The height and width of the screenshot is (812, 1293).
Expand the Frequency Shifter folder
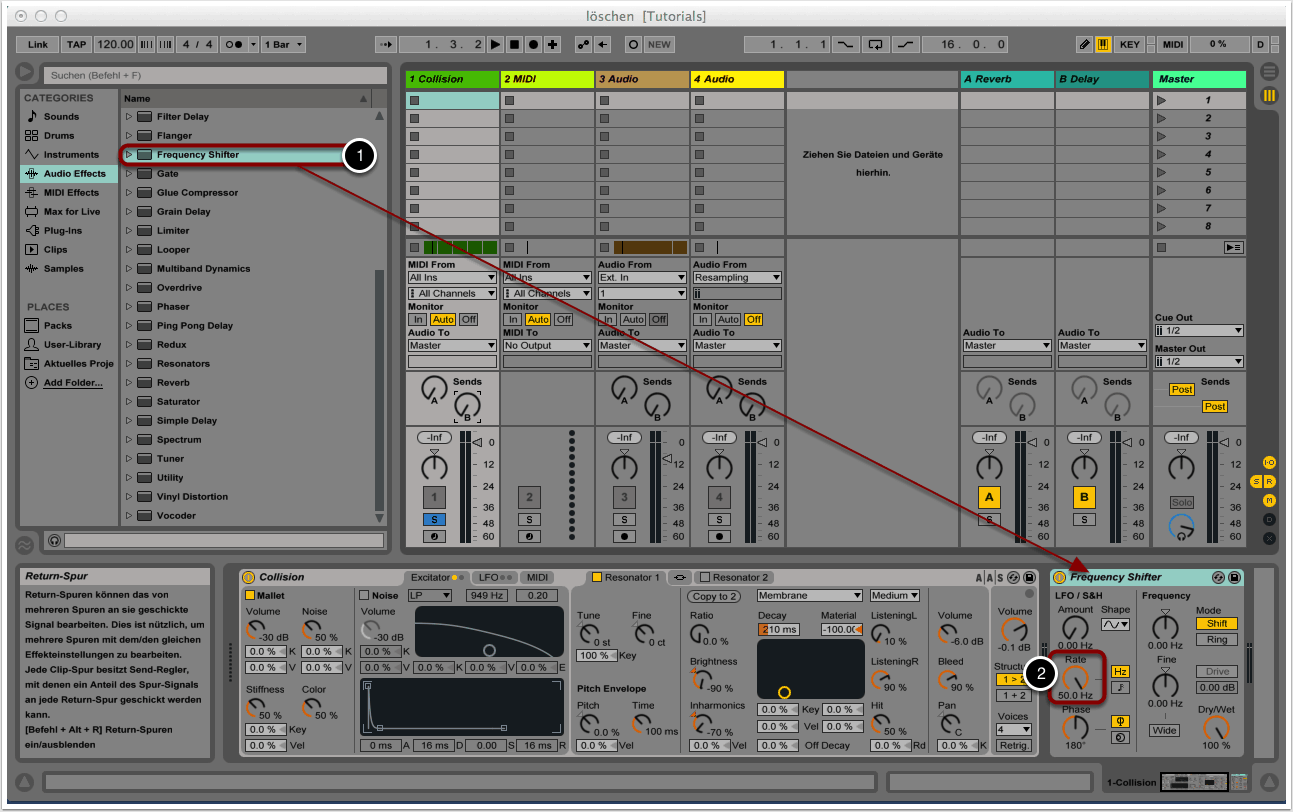pyautogui.click(x=129, y=155)
